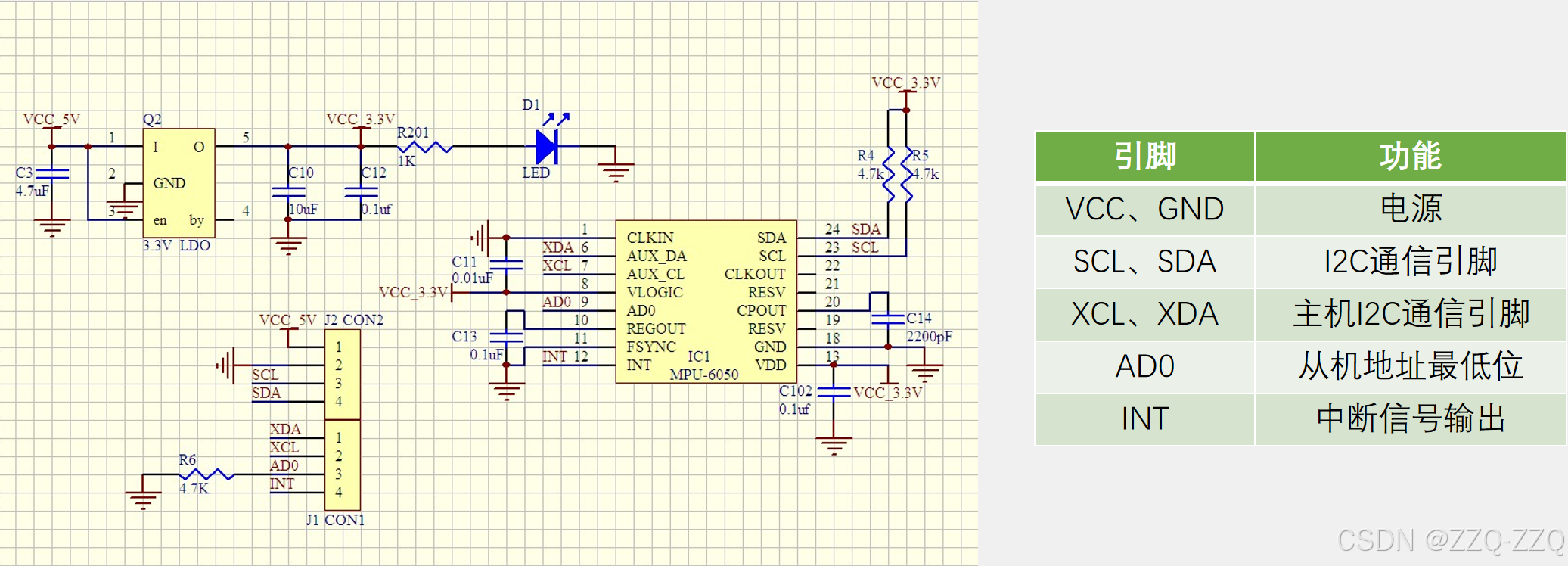Click the REGOUT pin label on the chip

[x=656, y=328]
